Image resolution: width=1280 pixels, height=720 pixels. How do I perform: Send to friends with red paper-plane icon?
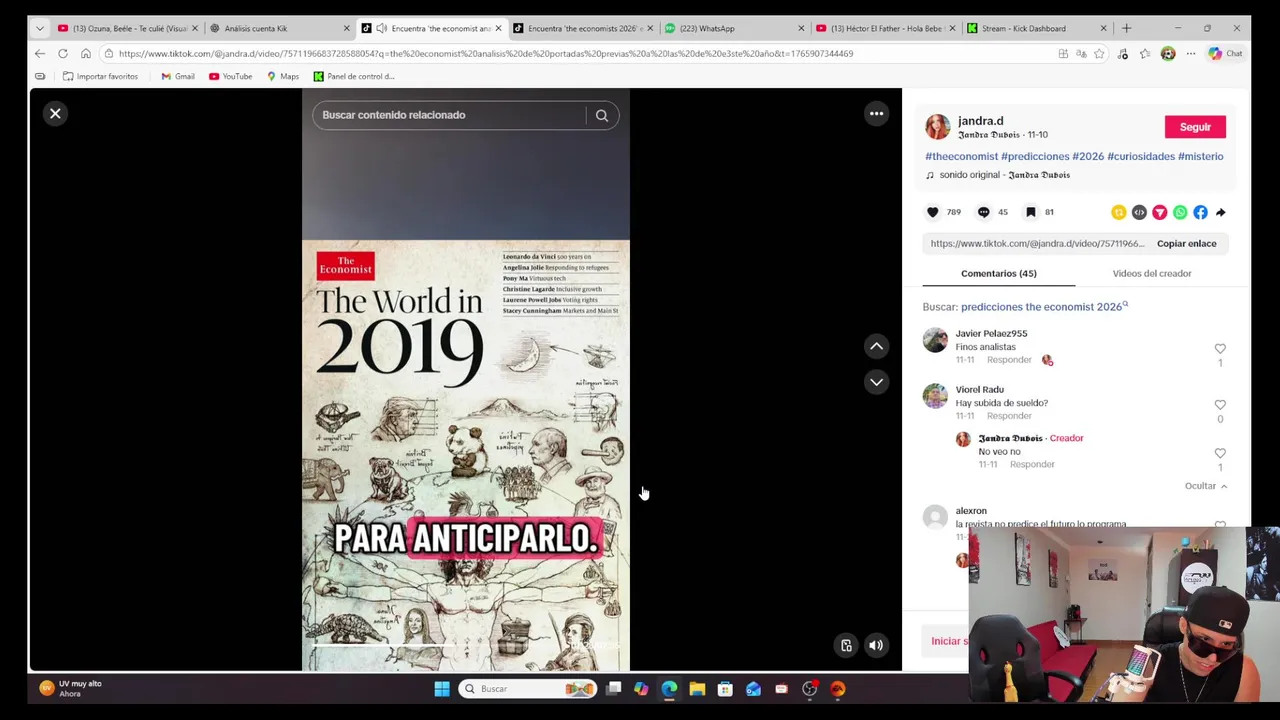pos(1159,212)
